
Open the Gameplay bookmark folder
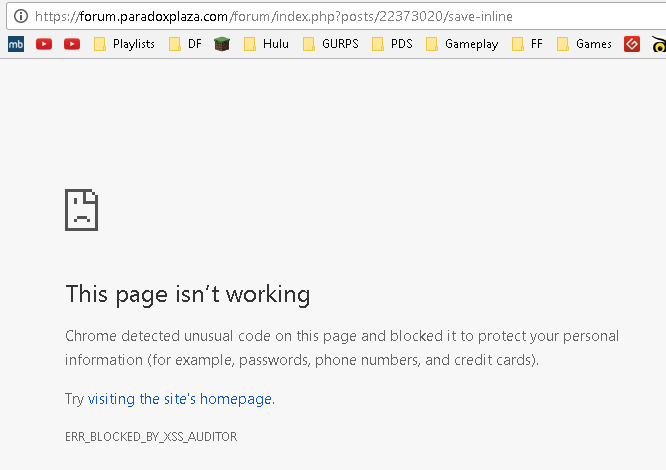(461, 44)
